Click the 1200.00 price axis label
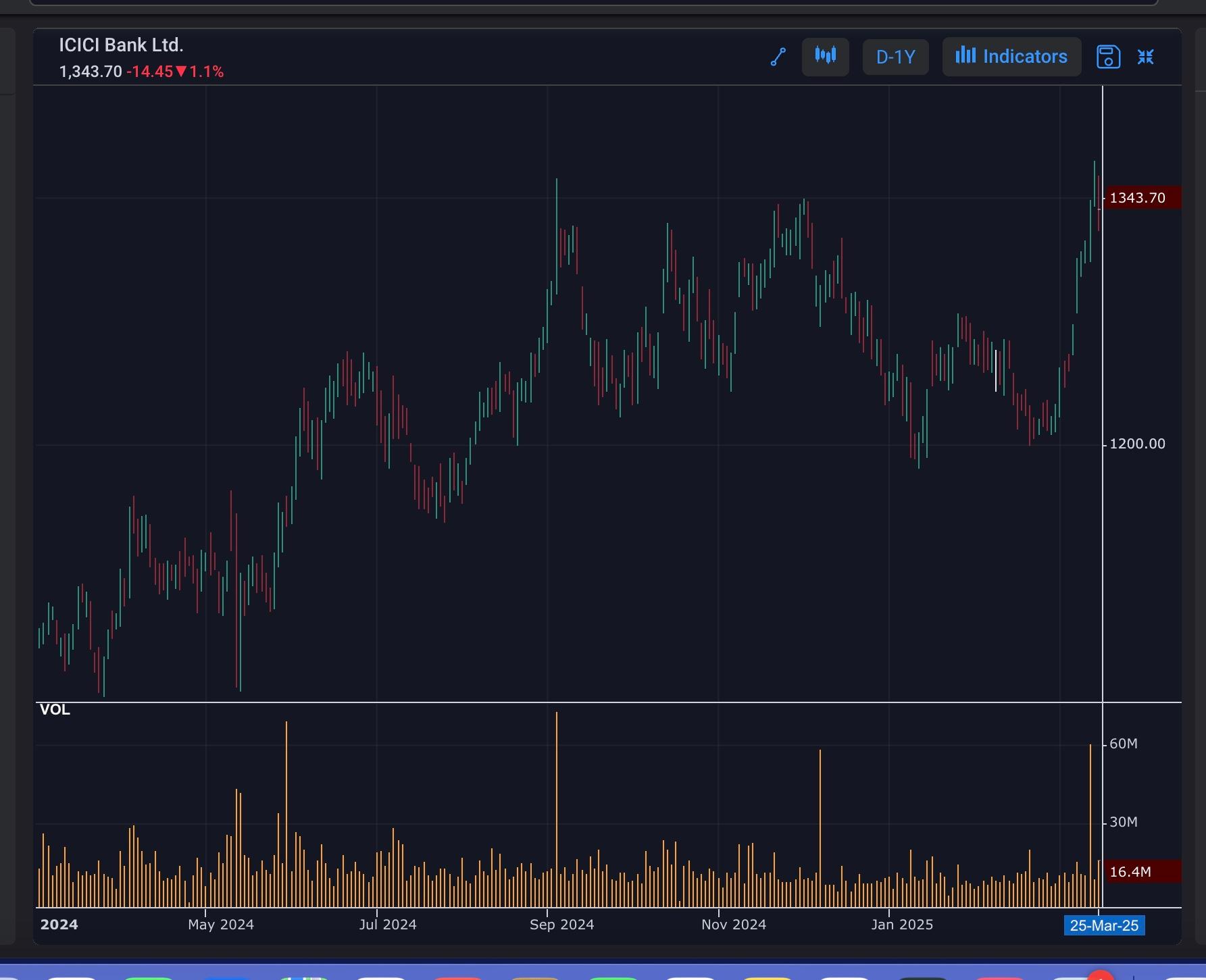 point(1137,444)
